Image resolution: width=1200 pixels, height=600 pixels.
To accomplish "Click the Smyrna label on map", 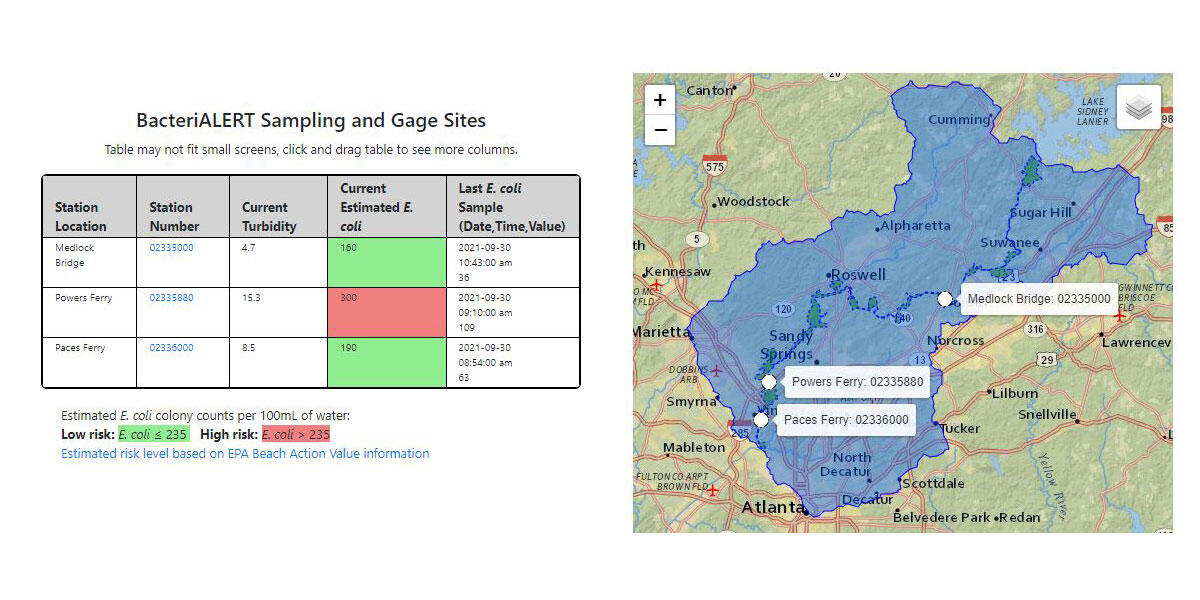I will [692, 402].
